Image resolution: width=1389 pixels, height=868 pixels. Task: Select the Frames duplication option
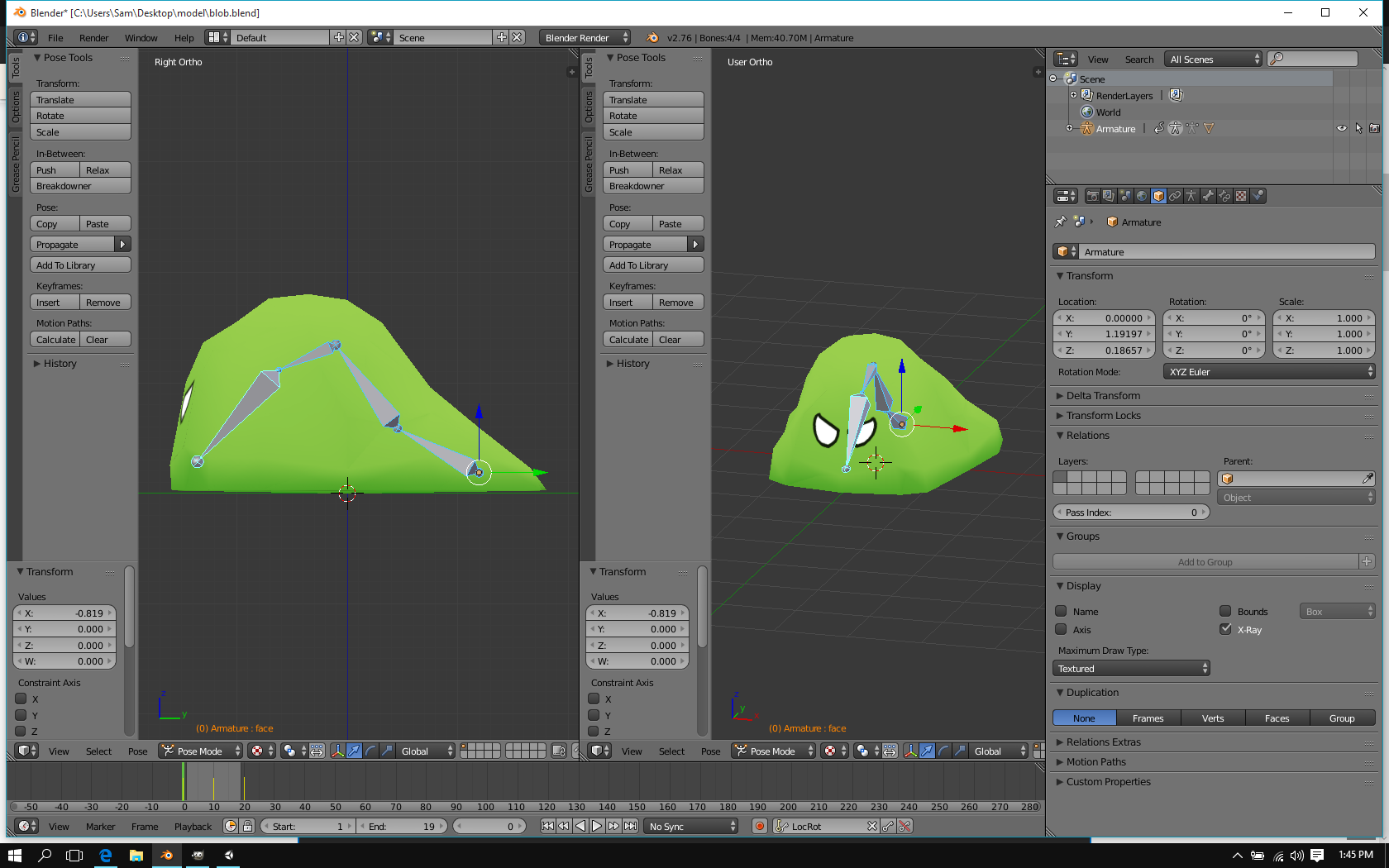pyautogui.click(x=1148, y=718)
